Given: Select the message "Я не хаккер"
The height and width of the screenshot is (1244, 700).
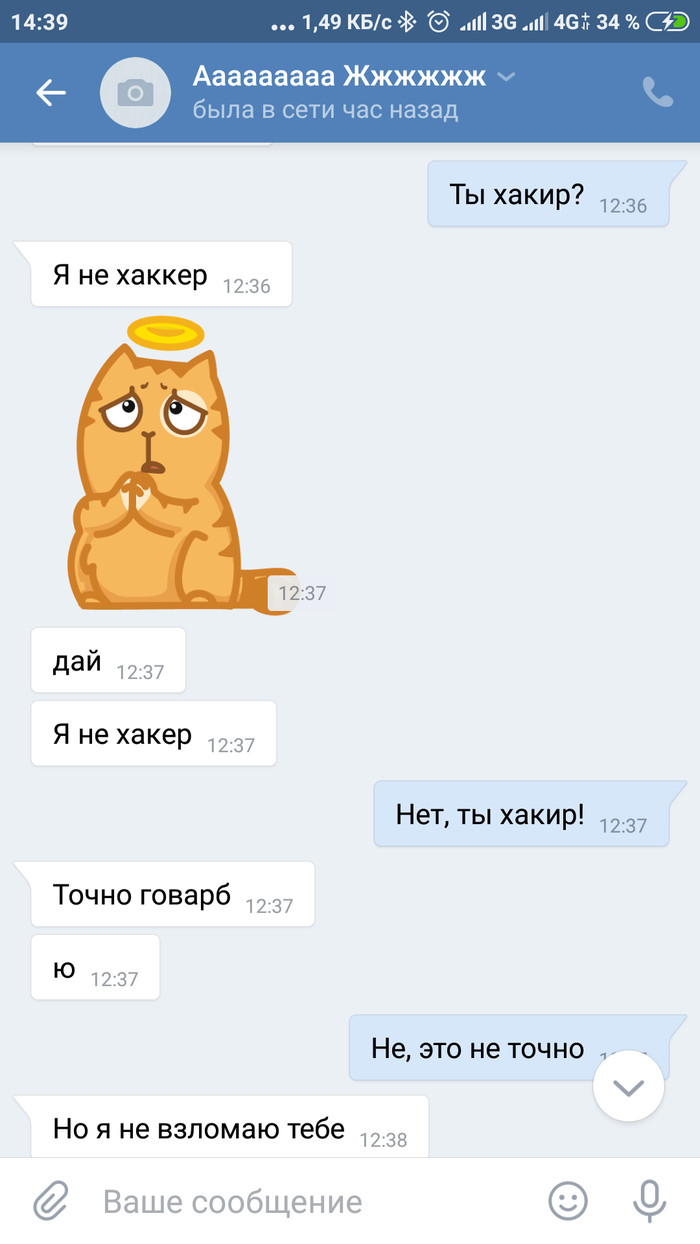Looking at the screenshot, I should (x=161, y=274).
